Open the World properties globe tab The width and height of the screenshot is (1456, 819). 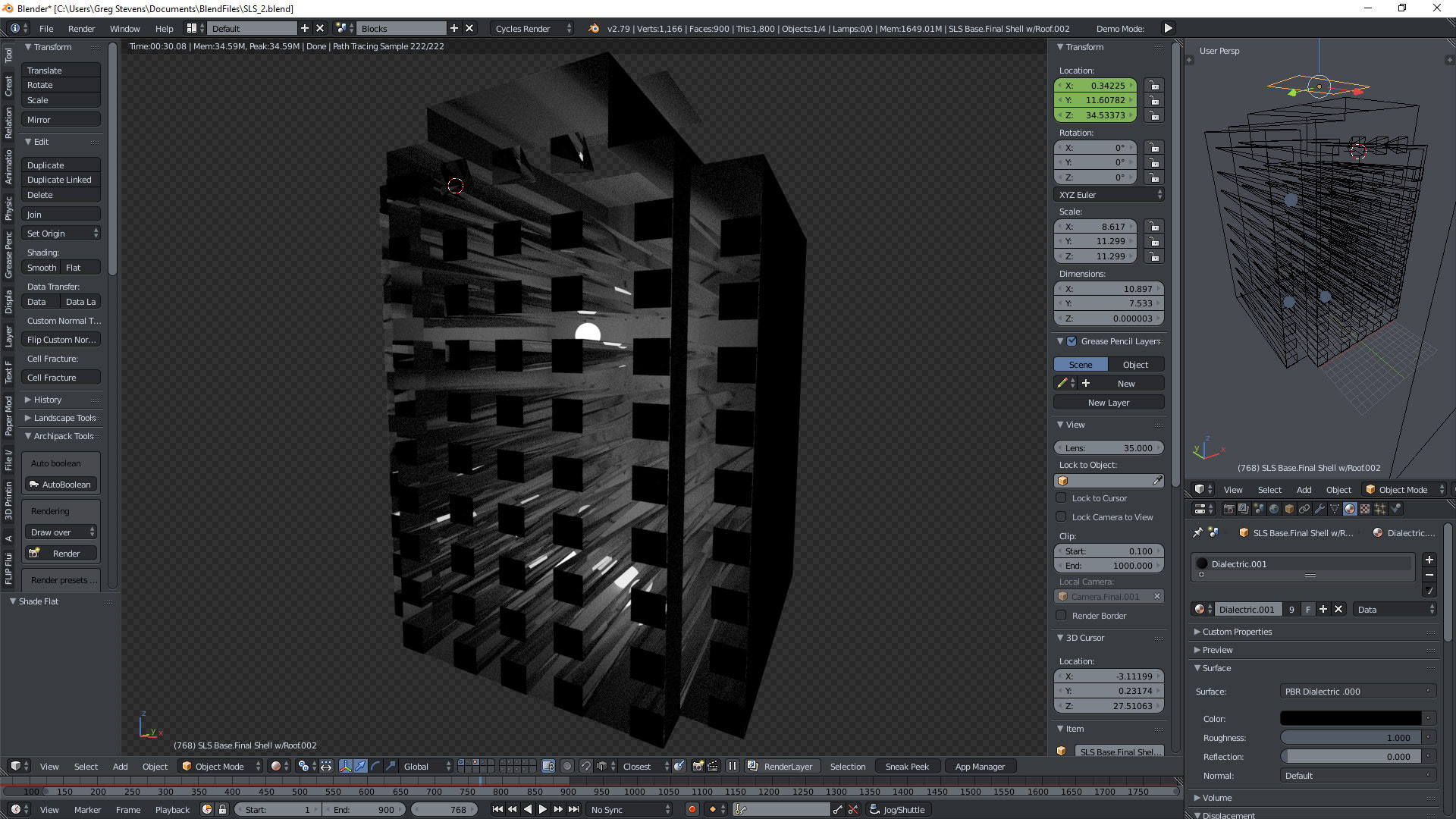[1274, 509]
